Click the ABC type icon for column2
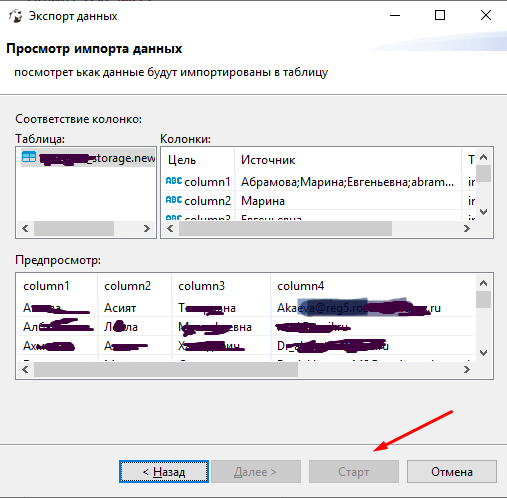 click(174, 200)
